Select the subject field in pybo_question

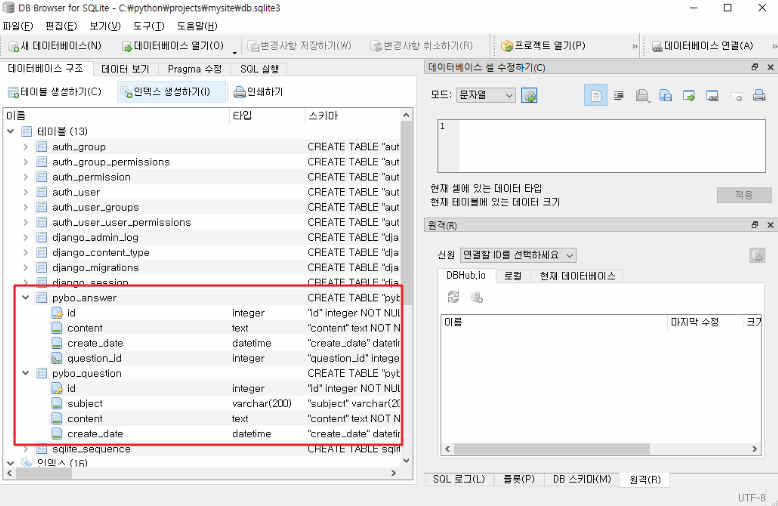point(201,403)
